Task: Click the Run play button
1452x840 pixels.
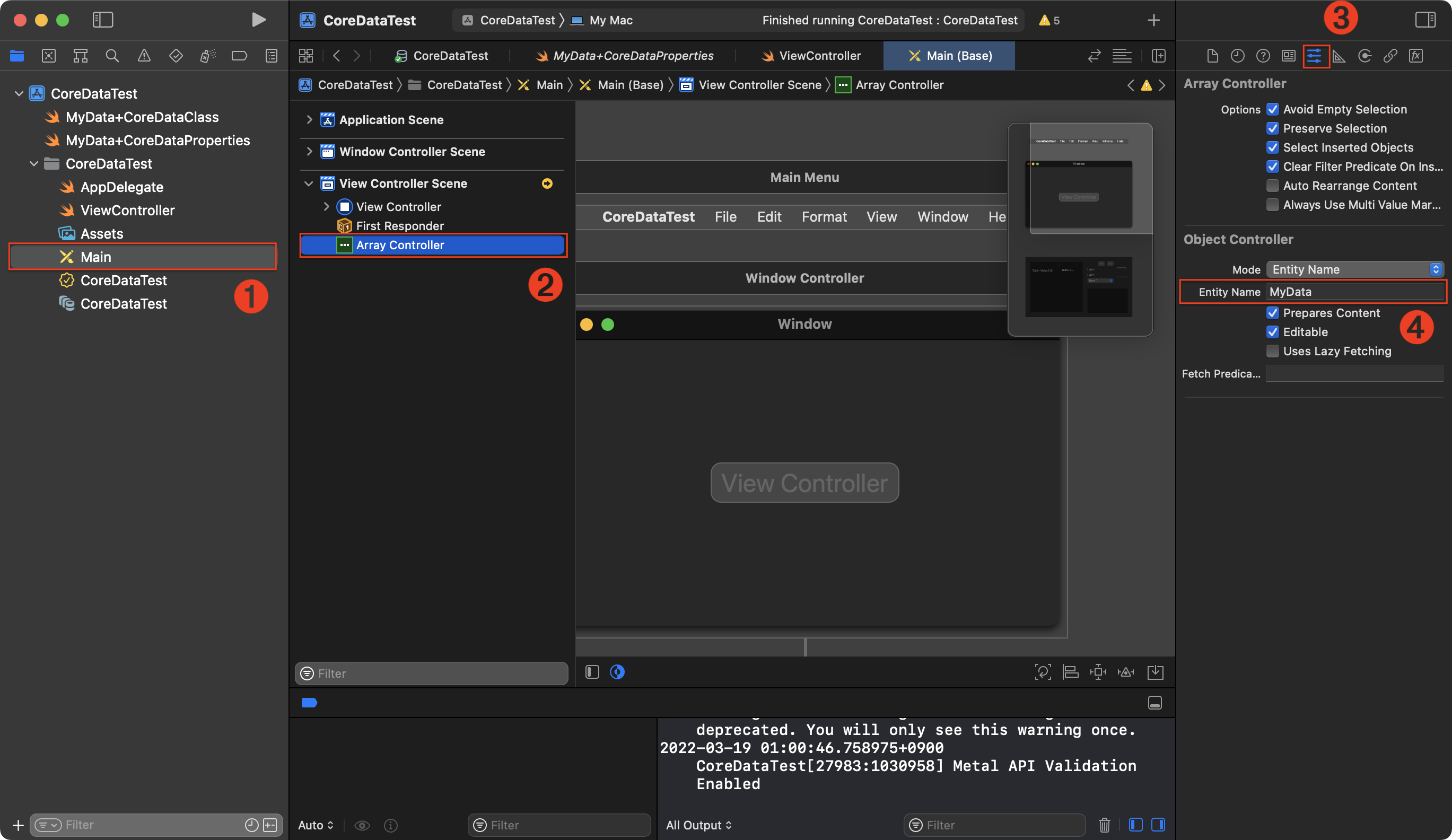Action: point(259,20)
